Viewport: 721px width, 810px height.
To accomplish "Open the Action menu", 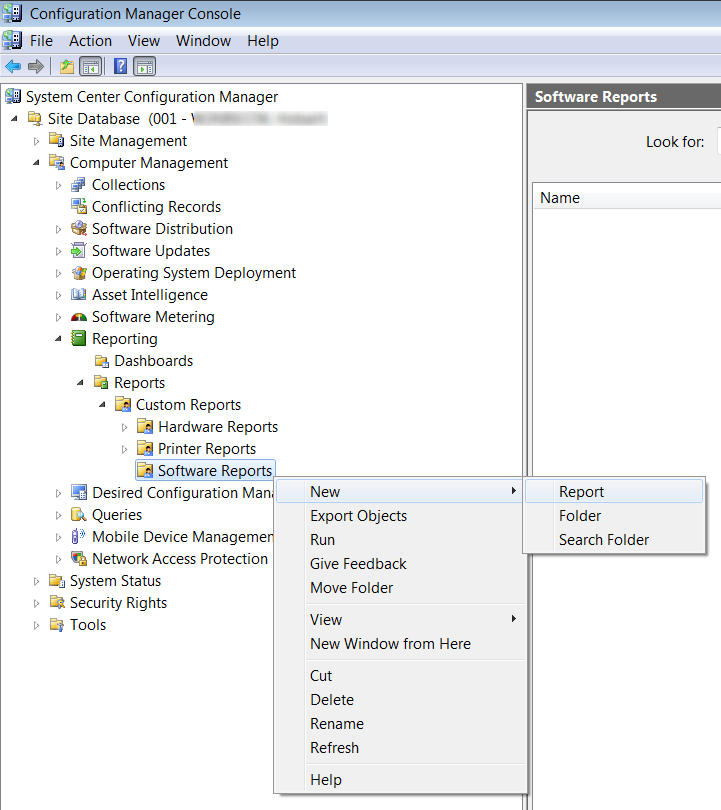I will [x=90, y=41].
